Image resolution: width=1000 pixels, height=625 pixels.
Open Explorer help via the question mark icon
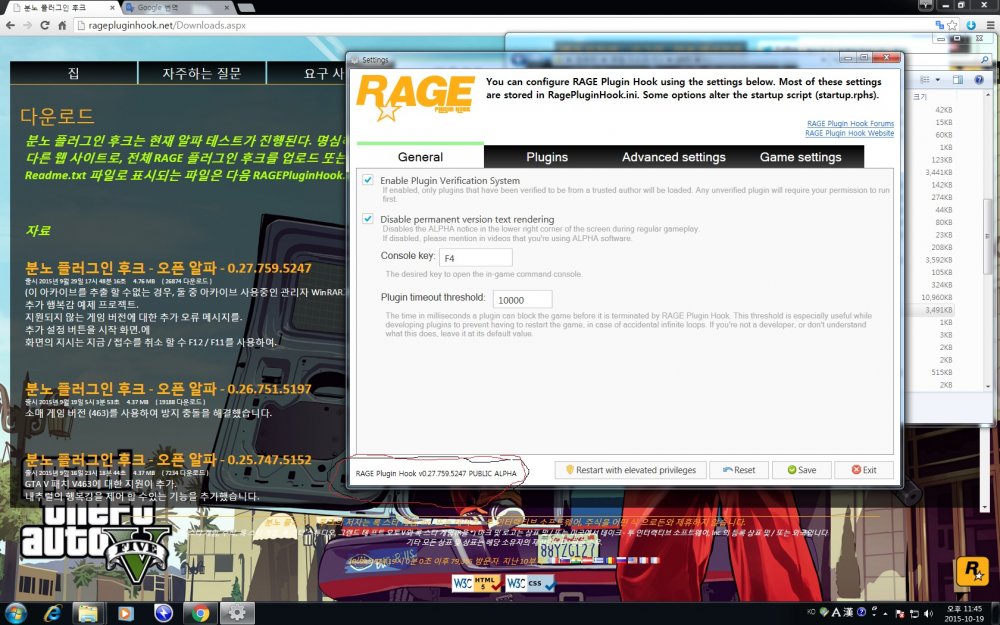[x=979, y=80]
